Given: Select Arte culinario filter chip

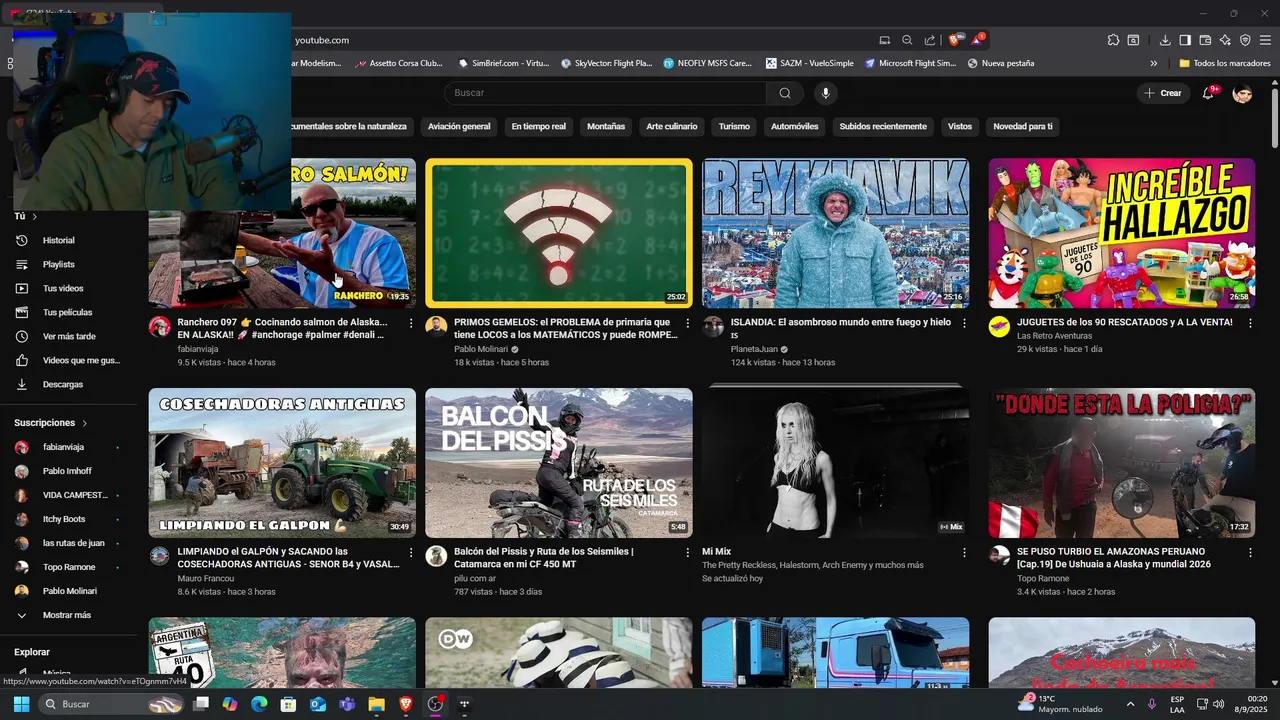Looking at the screenshot, I should [672, 127].
